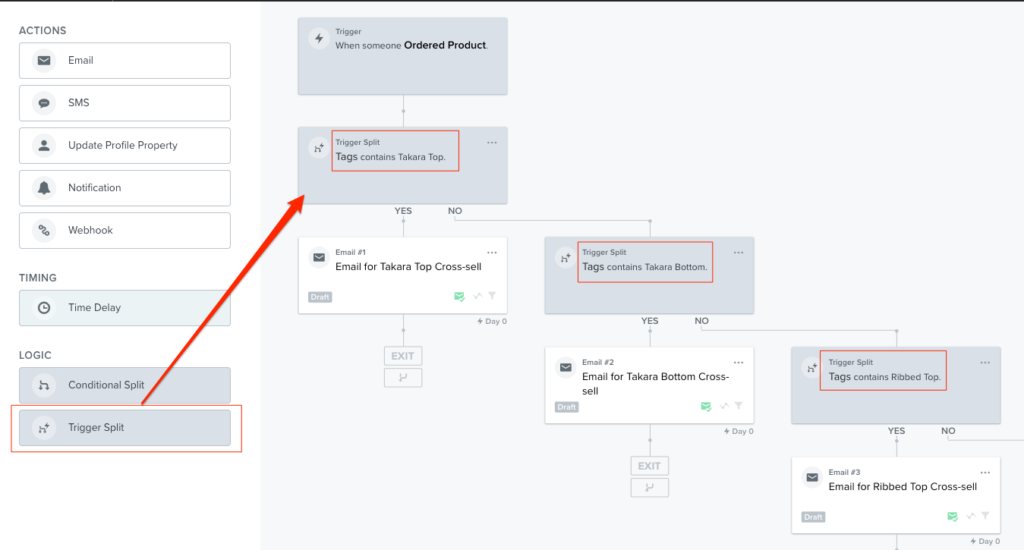The width and height of the screenshot is (1024, 550).
Task: Toggle green smart sending icon on Email #3
Action: [953, 517]
